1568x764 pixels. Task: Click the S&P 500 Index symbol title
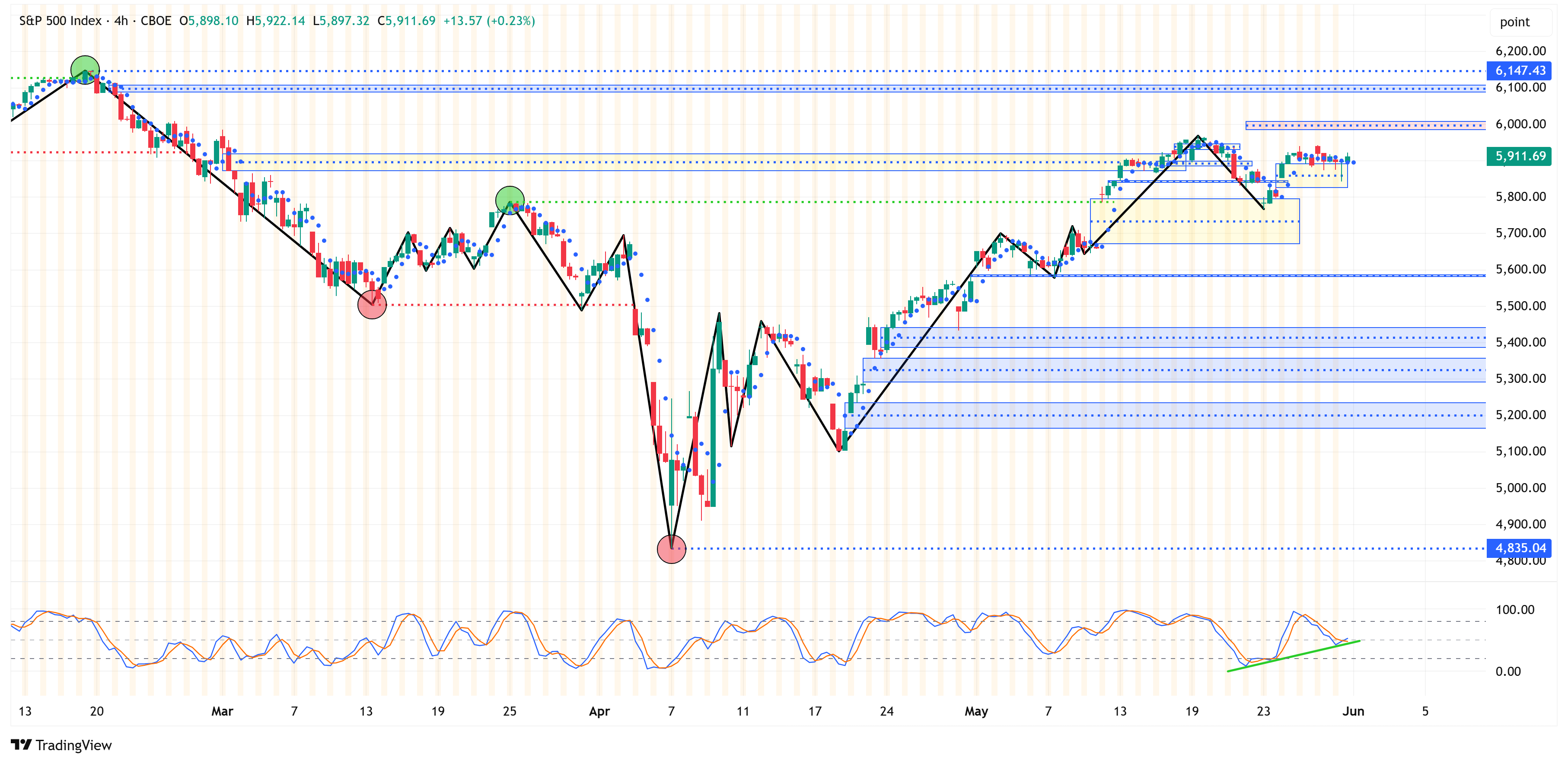click(60, 21)
